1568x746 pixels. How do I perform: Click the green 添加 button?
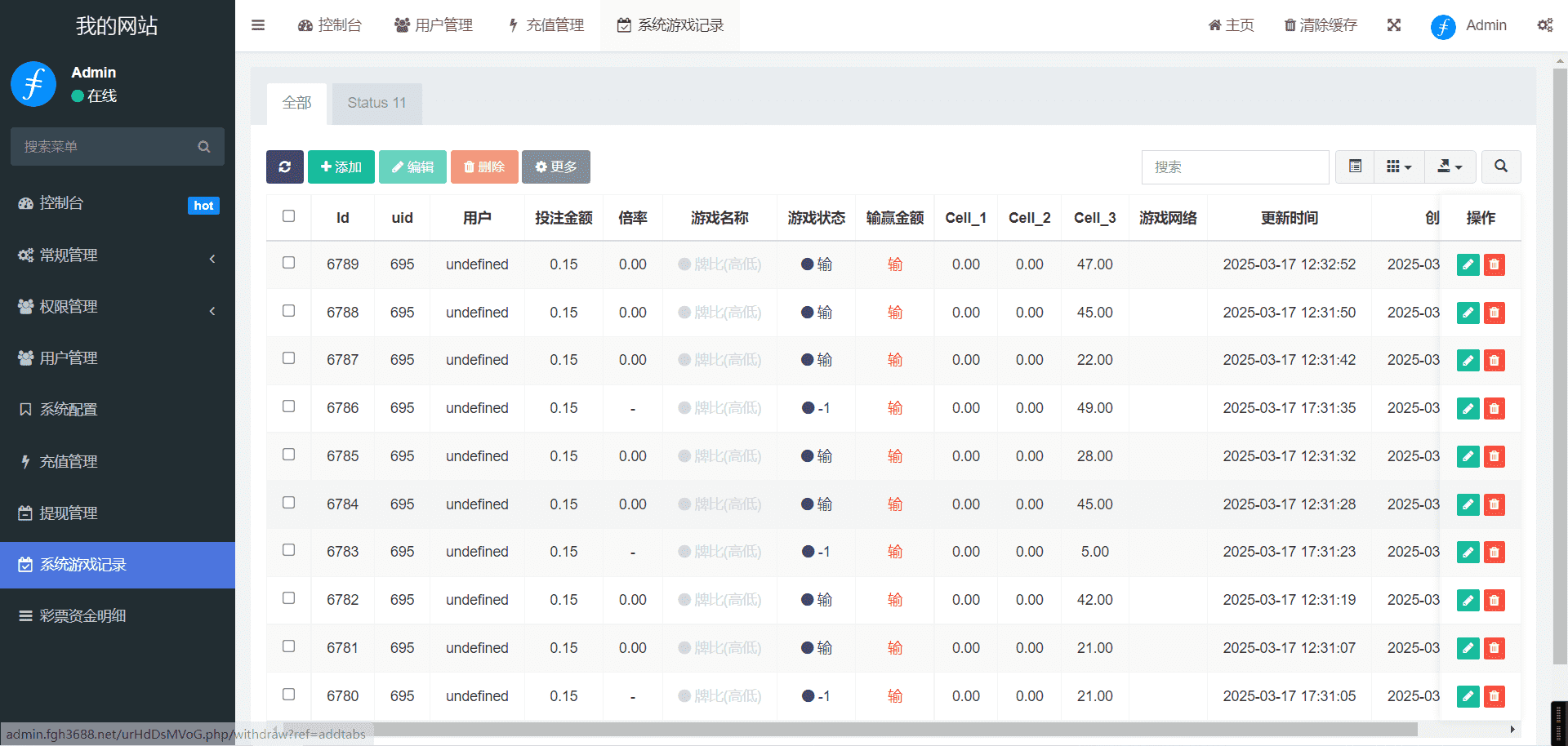pyautogui.click(x=341, y=167)
